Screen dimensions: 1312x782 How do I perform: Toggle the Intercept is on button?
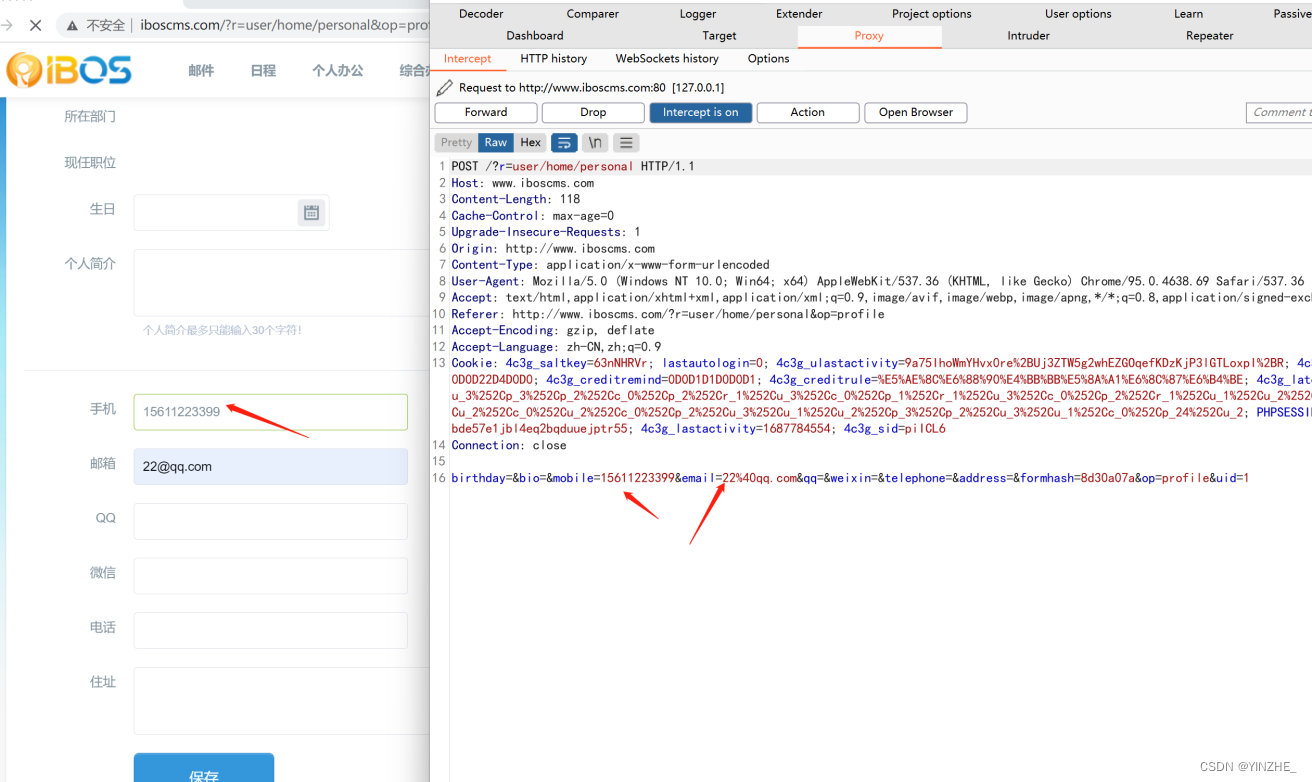pyautogui.click(x=700, y=113)
